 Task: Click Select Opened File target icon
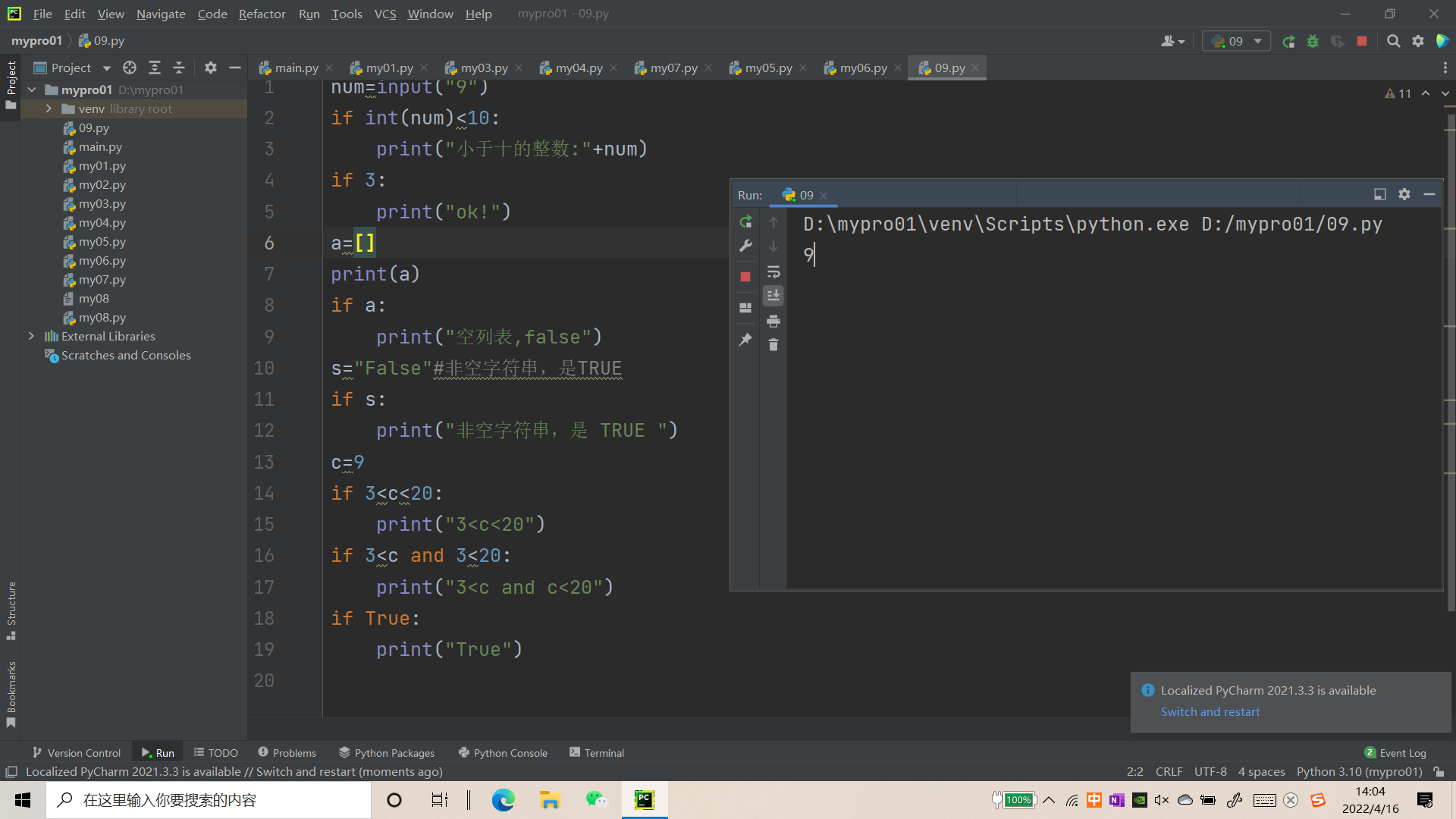[x=130, y=67]
